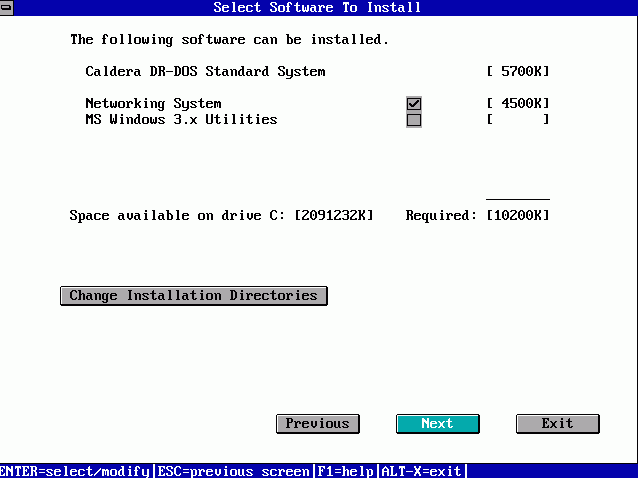This screenshot has width=638, height=478.
Task: Select the Networking System label
Action: 153,104
